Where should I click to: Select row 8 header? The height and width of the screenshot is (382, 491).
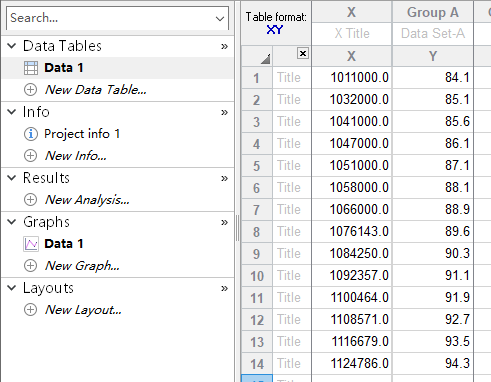click(256, 232)
